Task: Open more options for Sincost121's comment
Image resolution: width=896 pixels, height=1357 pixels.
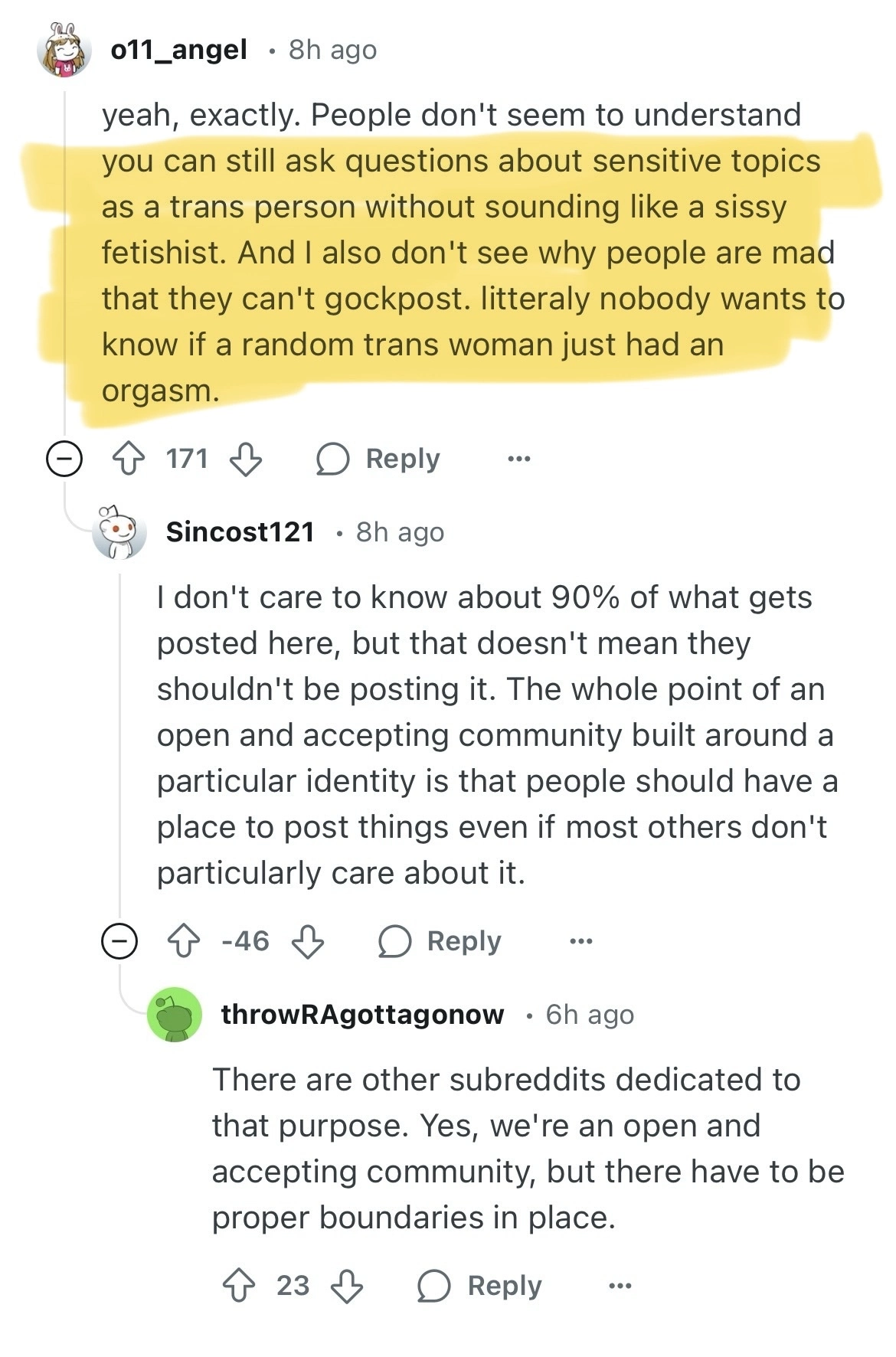Action: pyautogui.click(x=580, y=941)
